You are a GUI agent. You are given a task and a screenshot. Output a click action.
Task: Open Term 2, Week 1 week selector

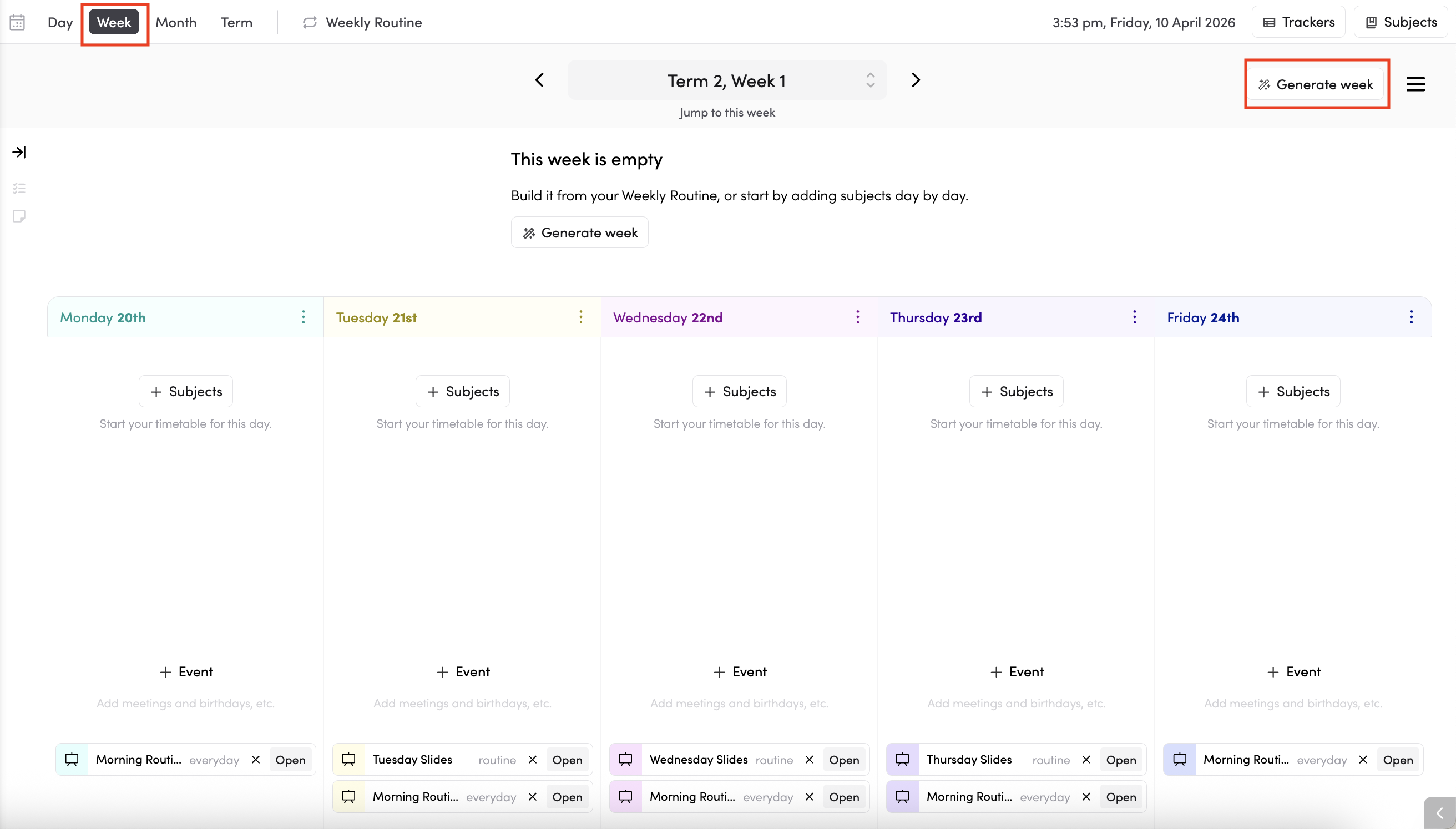click(727, 81)
